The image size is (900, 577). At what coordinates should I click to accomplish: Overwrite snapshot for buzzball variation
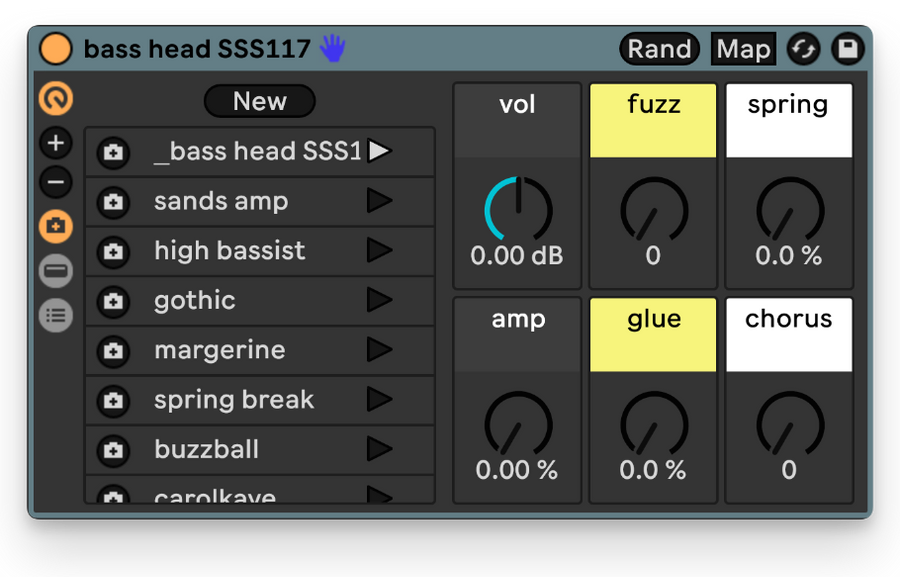tap(113, 450)
